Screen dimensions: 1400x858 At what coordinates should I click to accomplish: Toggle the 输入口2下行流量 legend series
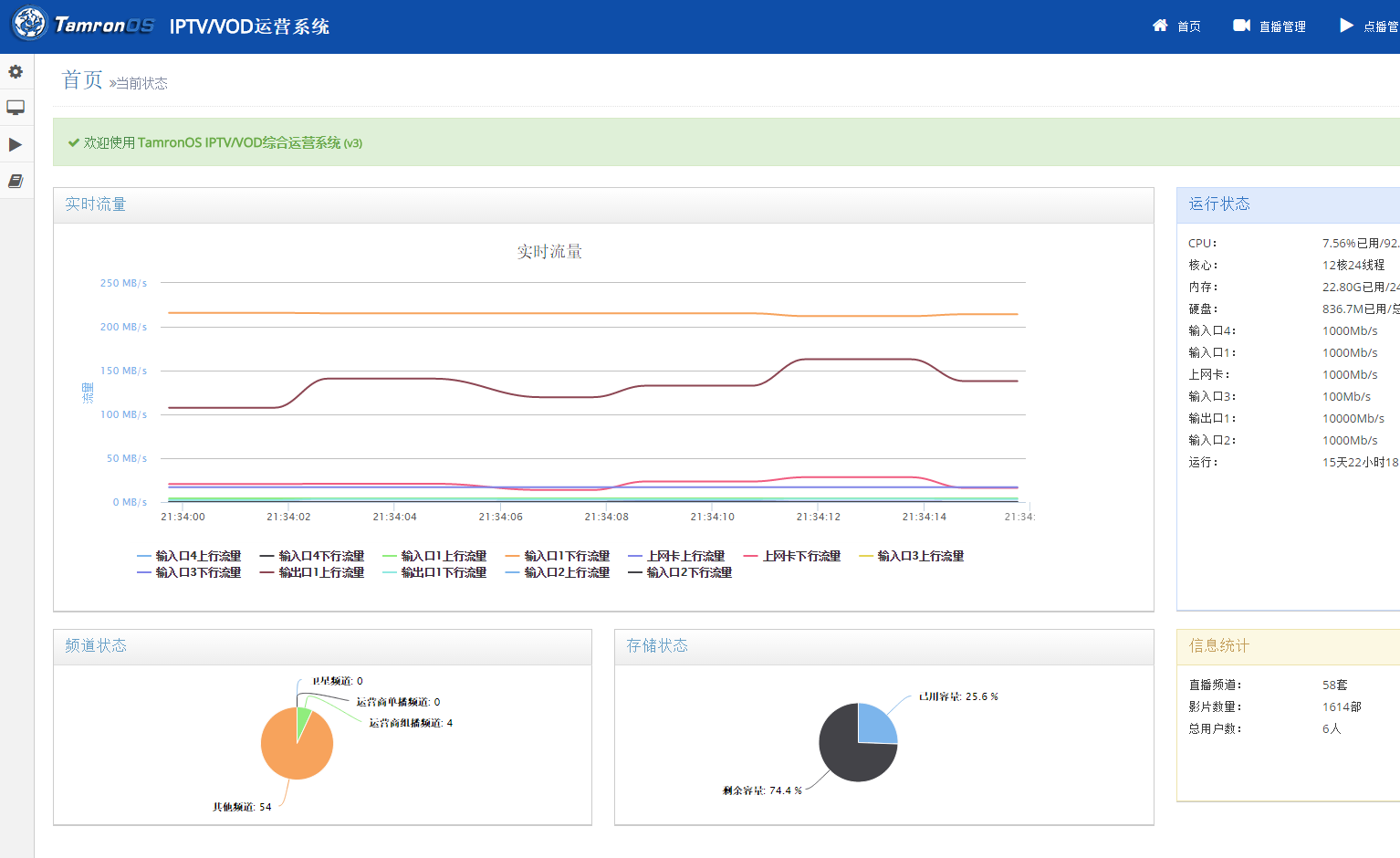click(x=680, y=572)
